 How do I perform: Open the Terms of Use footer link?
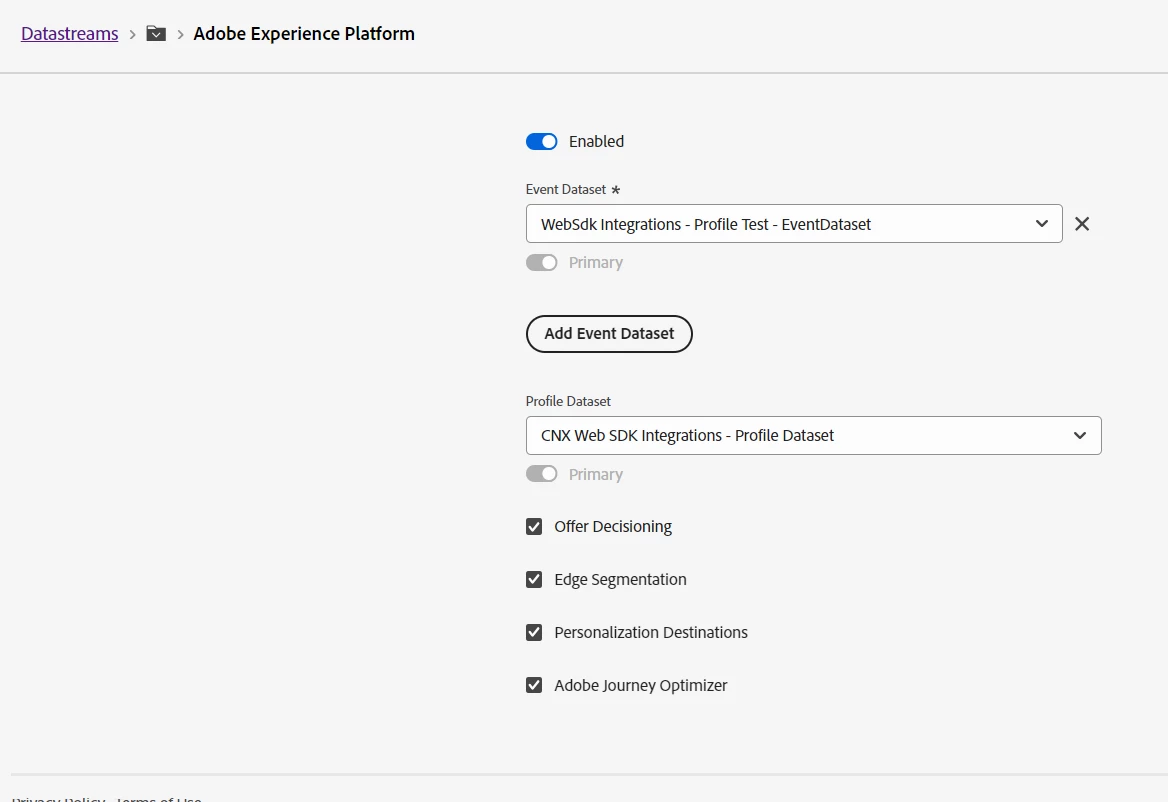[x=159, y=799]
